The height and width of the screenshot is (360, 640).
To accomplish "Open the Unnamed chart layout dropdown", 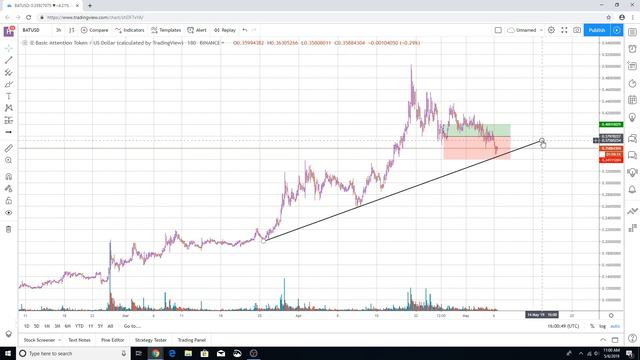I will click(525, 30).
